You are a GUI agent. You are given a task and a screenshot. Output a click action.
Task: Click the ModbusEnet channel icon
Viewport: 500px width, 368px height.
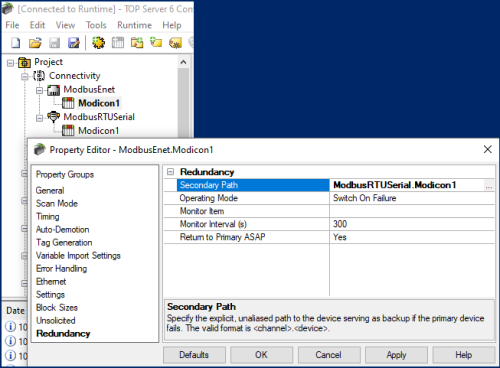(x=53, y=90)
